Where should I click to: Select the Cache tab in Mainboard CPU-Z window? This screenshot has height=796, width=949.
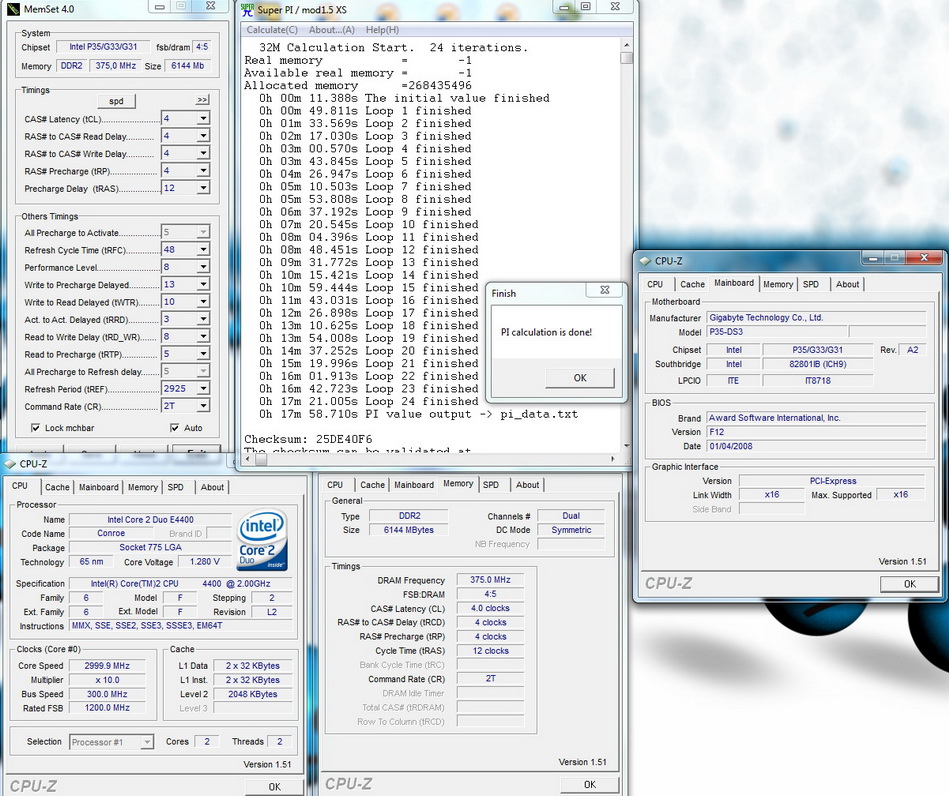pos(692,285)
